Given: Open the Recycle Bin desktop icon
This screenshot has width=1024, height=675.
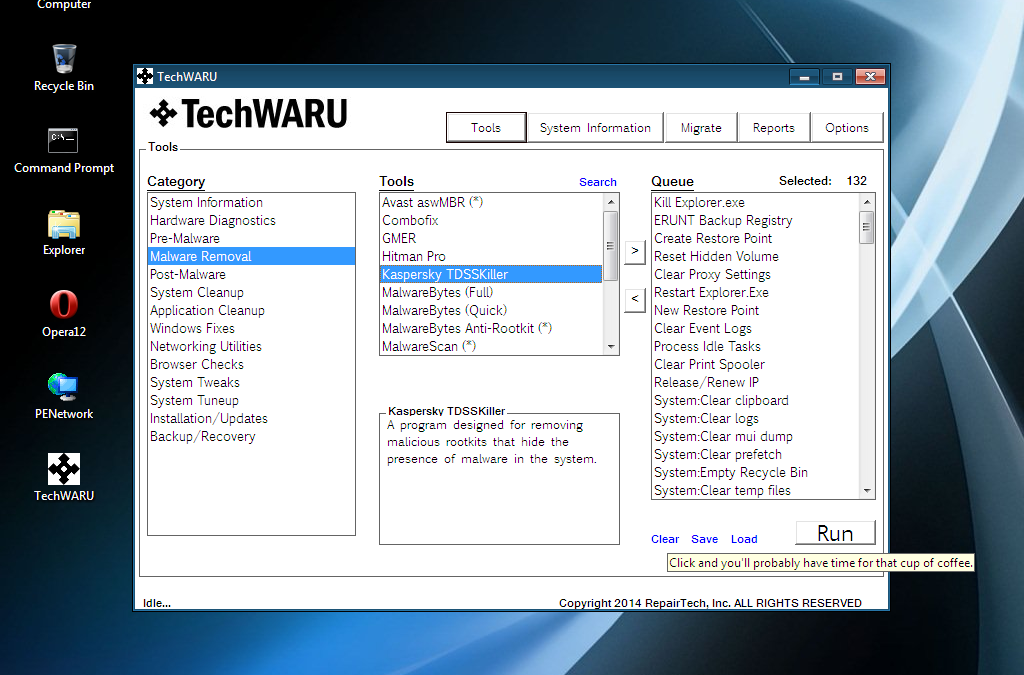Looking at the screenshot, I should (x=64, y=67).
